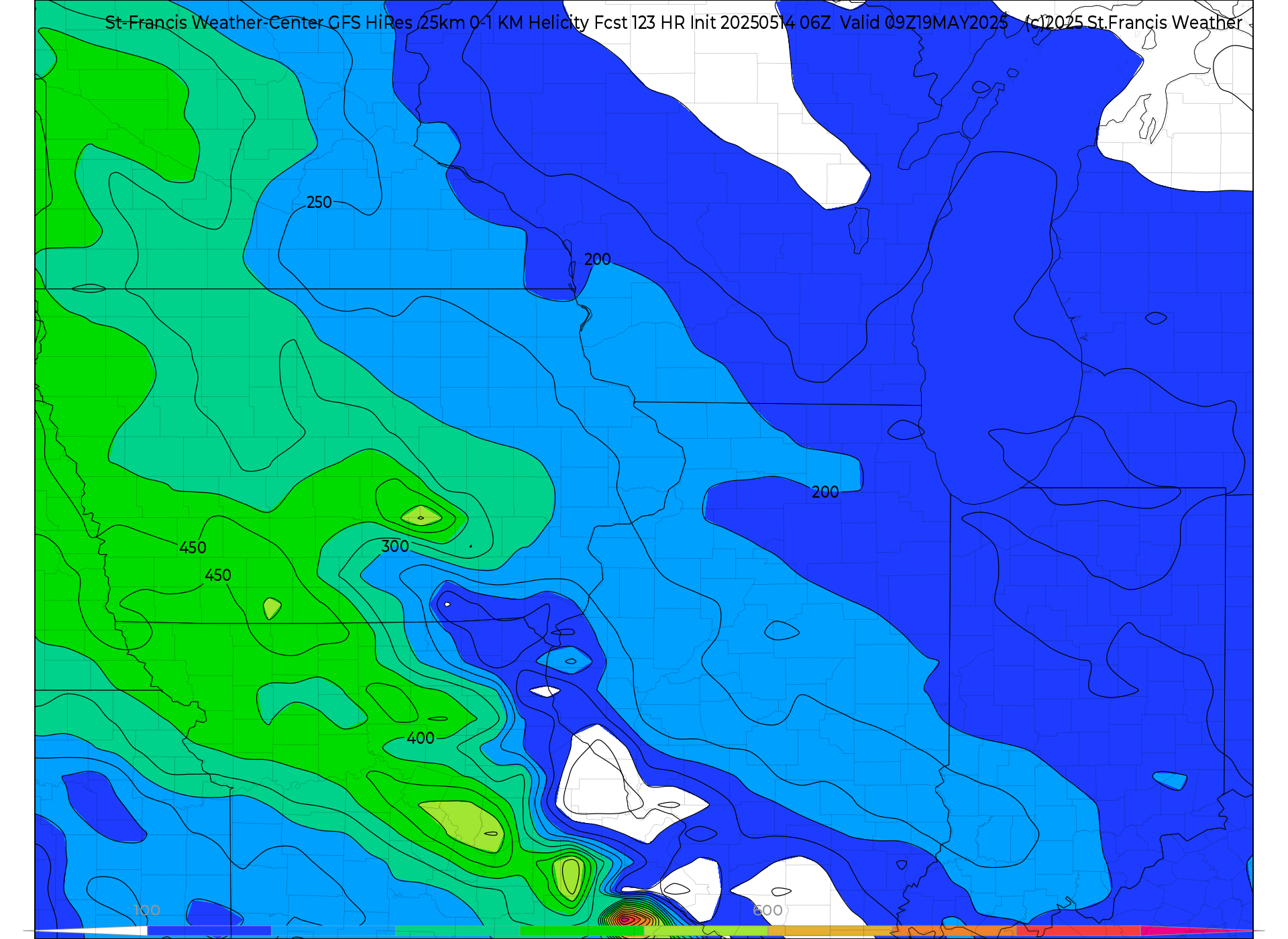Screen dimensions: 1288x939
Task: Select red legend color segment
Action: pos(1078,931)
